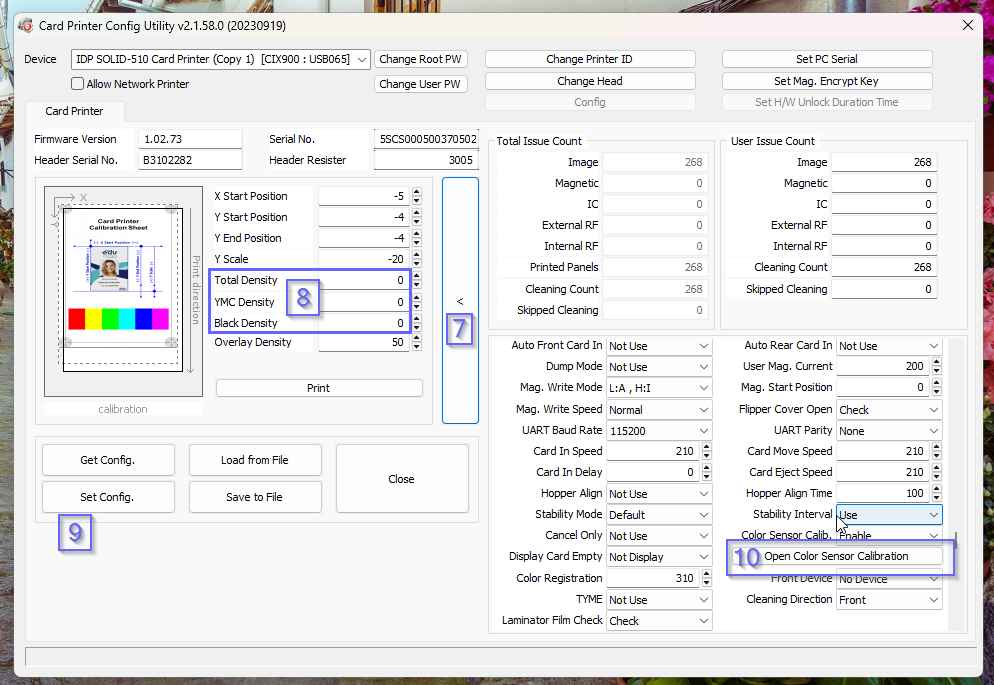Click the Serial No. field
The height and width of the screenshot is (685, 994).
(426, 139)
